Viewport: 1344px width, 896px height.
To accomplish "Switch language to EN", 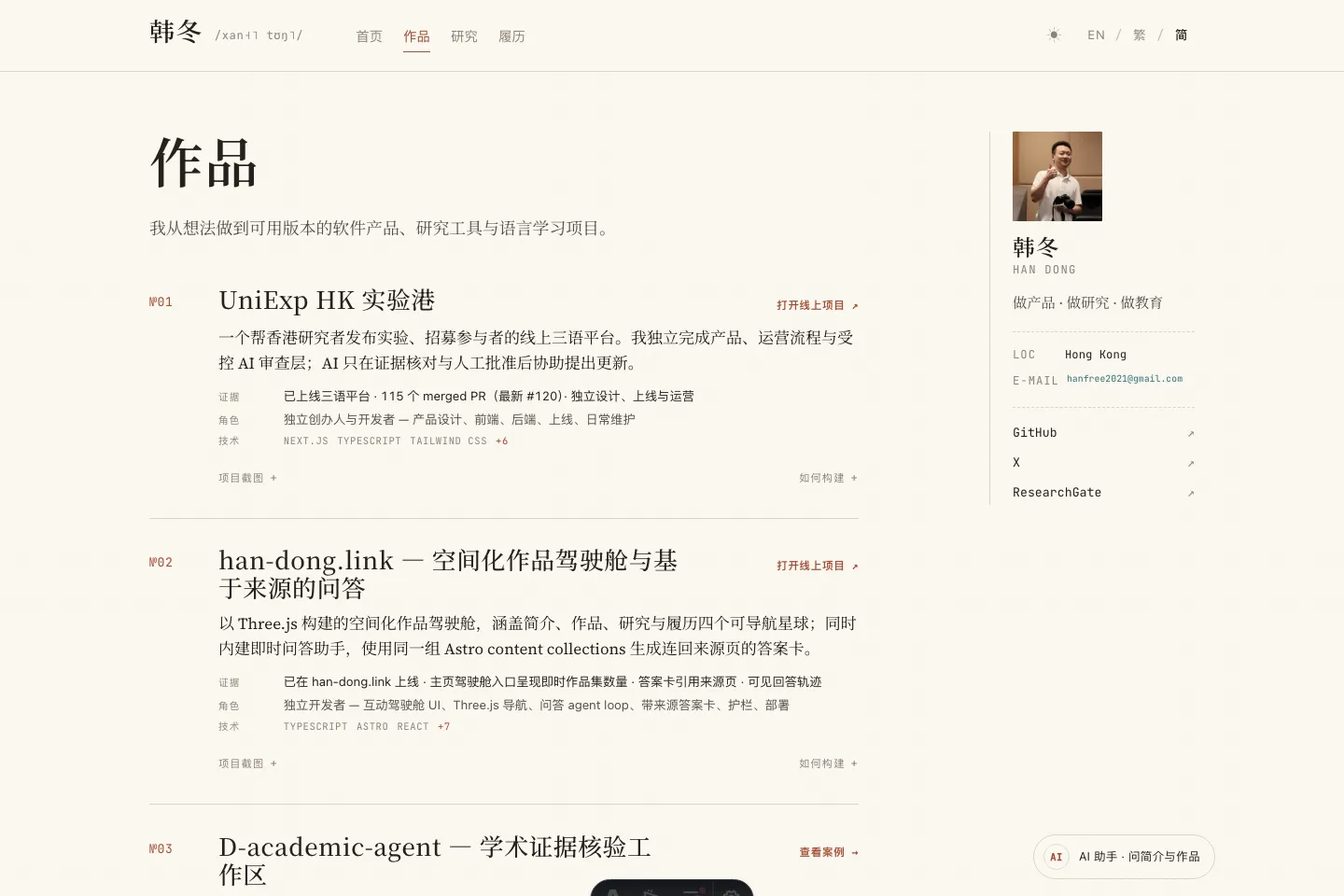I will coord(1096,35).
